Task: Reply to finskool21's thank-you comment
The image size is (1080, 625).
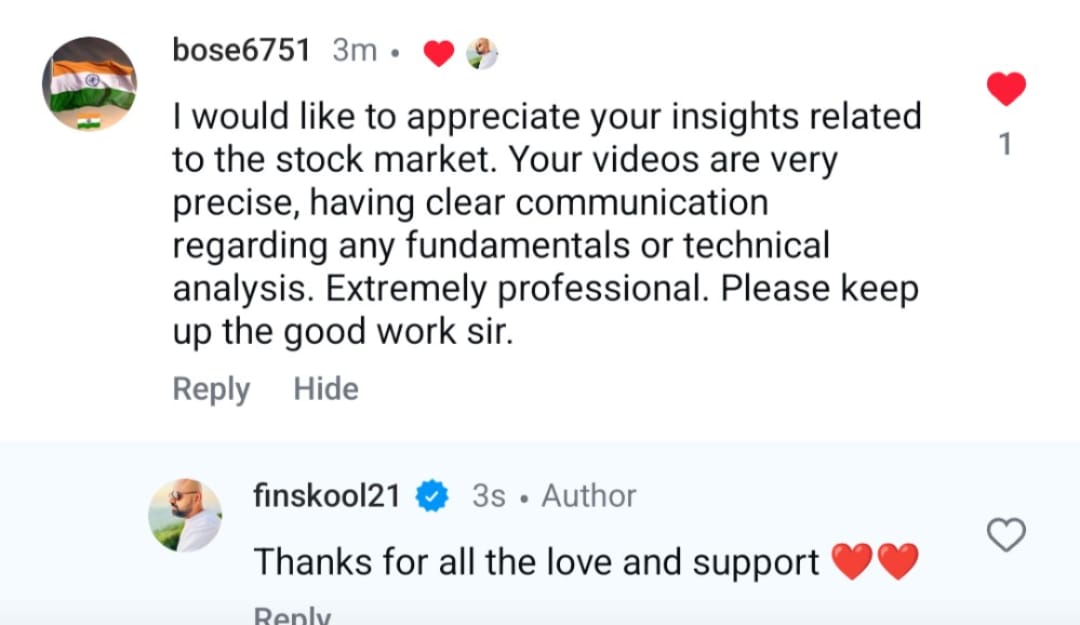Action: point(292,616)
